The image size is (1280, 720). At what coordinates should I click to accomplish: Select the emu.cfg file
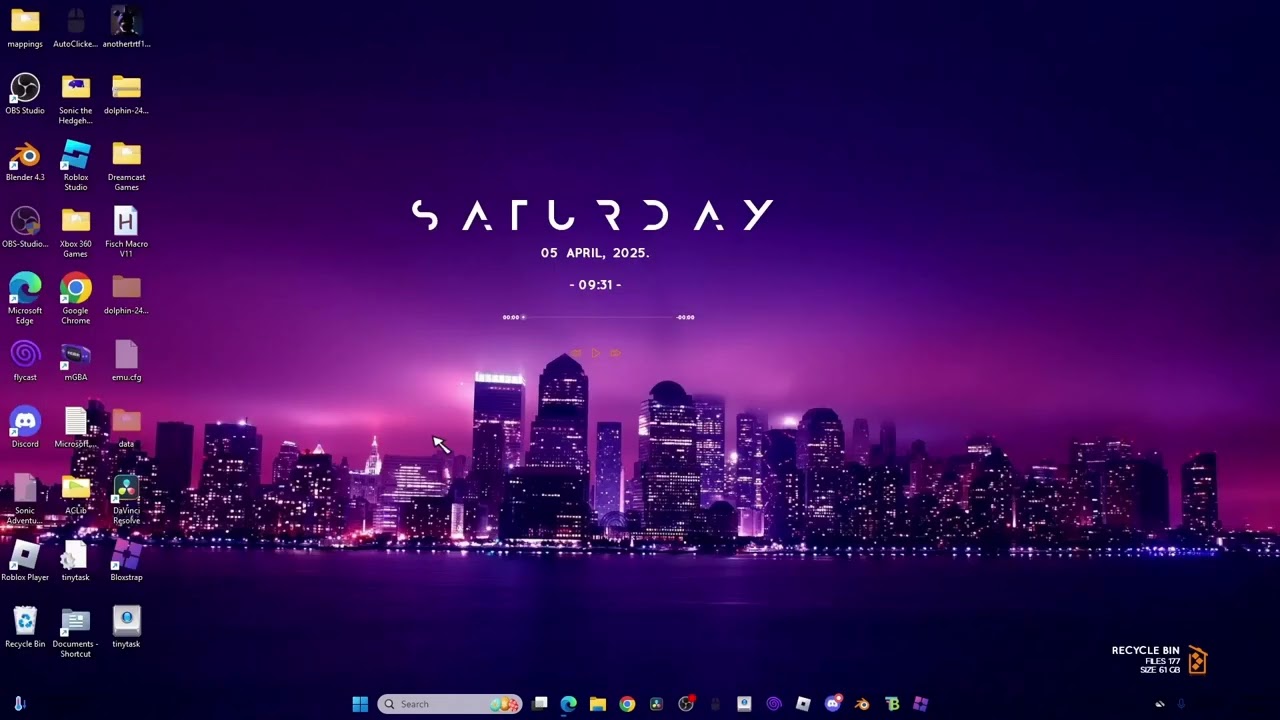click(126, 361)
